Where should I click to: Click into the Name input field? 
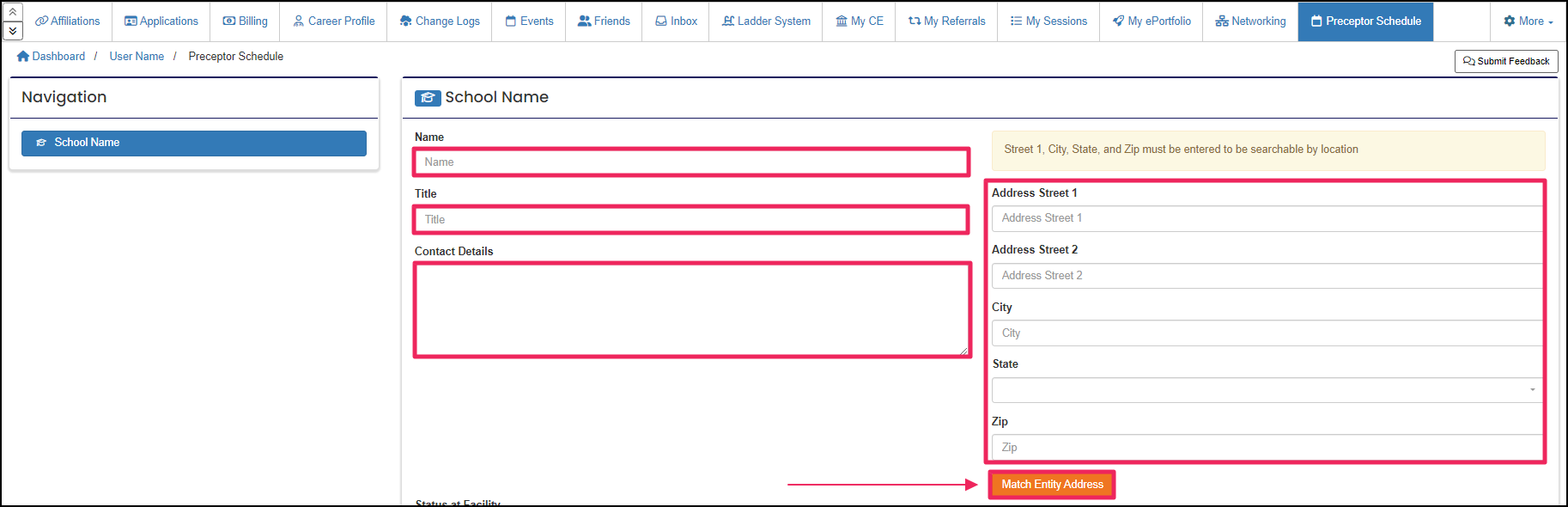pos(691,162)
